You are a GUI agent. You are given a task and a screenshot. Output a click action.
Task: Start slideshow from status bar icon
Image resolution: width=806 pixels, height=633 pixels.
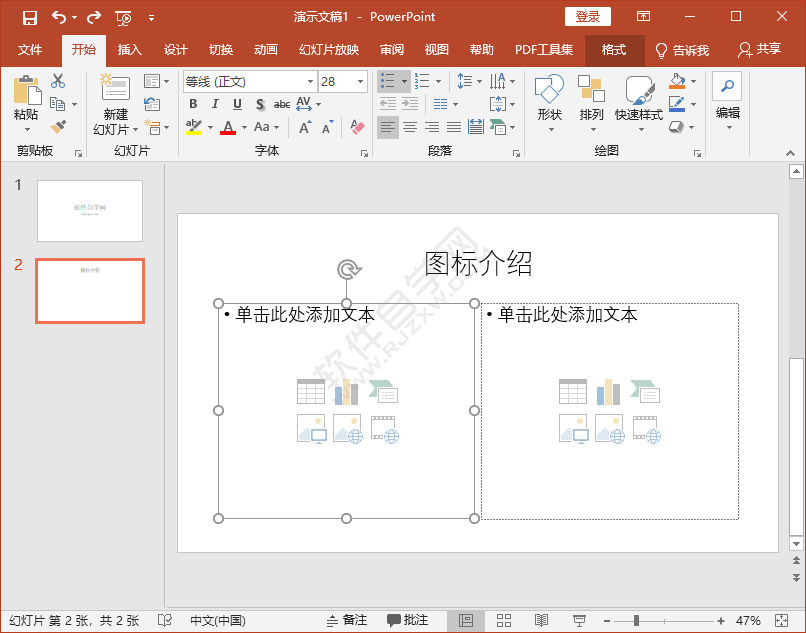579,621
